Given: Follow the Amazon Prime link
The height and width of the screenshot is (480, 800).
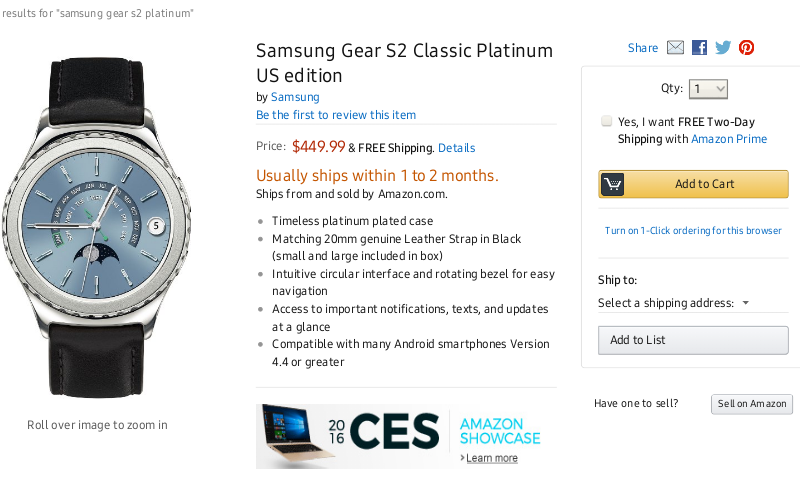Looking at the screenshot, I should (729, 139).
